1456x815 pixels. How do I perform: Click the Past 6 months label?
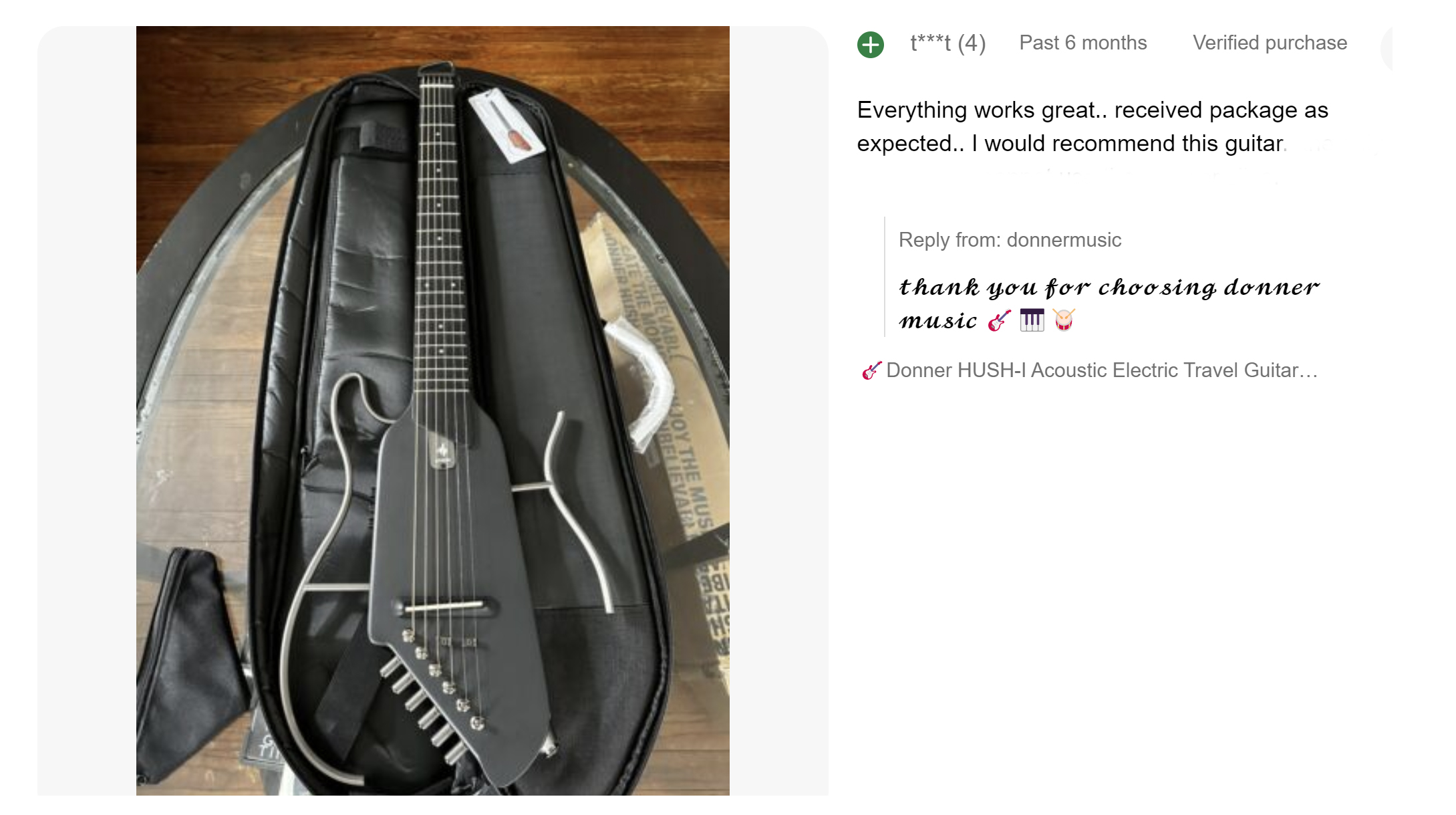click(x=1083, y=43)
